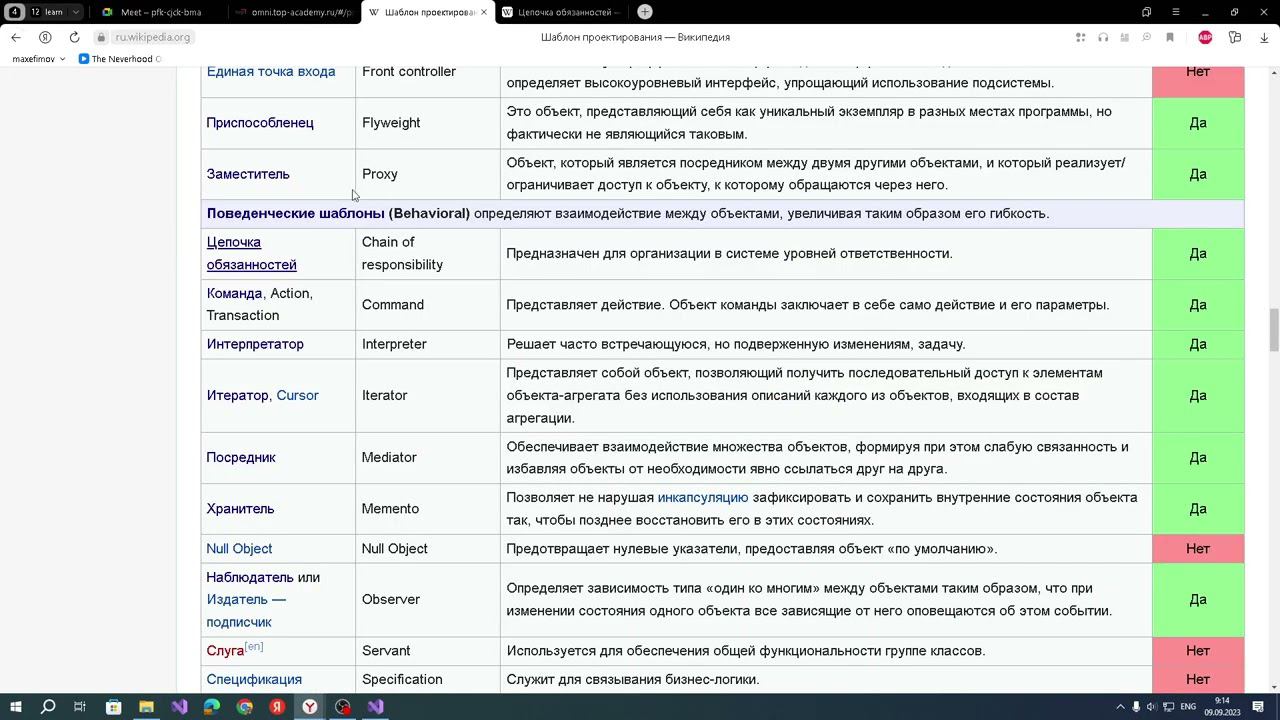Close the Шаблон проектирования tab

(484, 12)
